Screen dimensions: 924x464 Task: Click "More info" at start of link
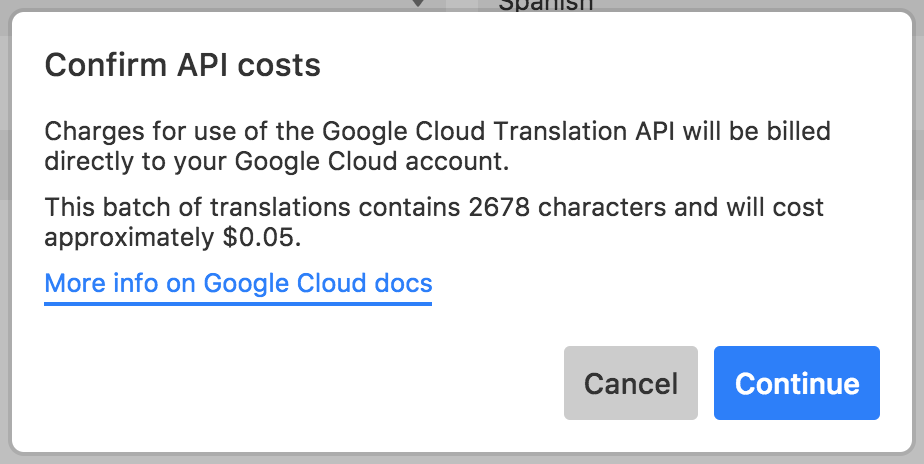pyautogui.click(x=103, y=284)
